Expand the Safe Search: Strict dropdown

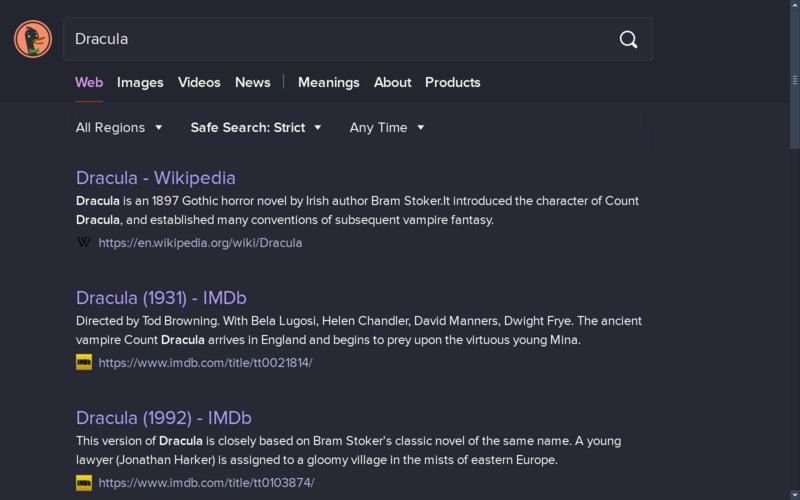click(x=256, y=128)
